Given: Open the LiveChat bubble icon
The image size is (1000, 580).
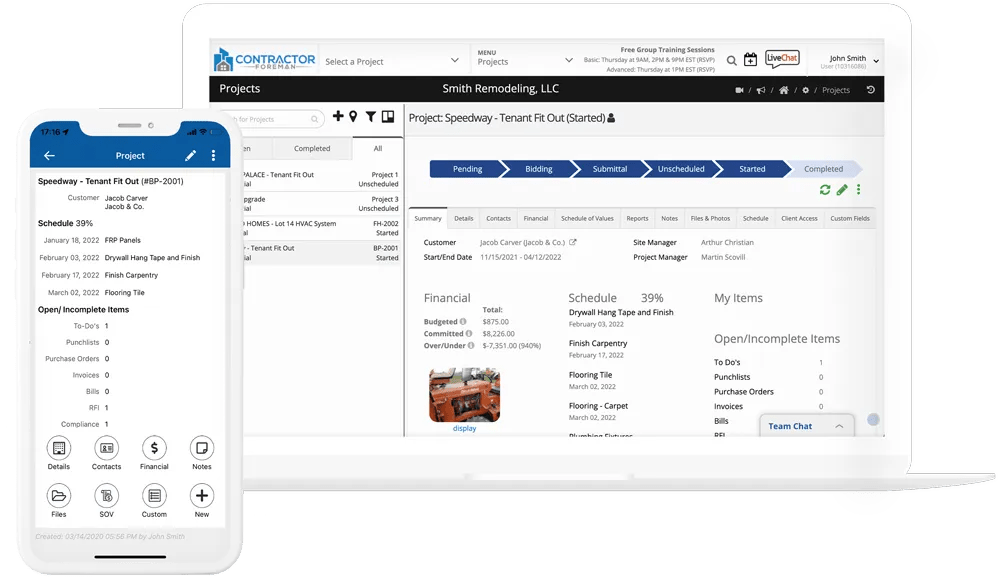Looking at the screenshot, I should pyautogui.click(x=782, y=59).
